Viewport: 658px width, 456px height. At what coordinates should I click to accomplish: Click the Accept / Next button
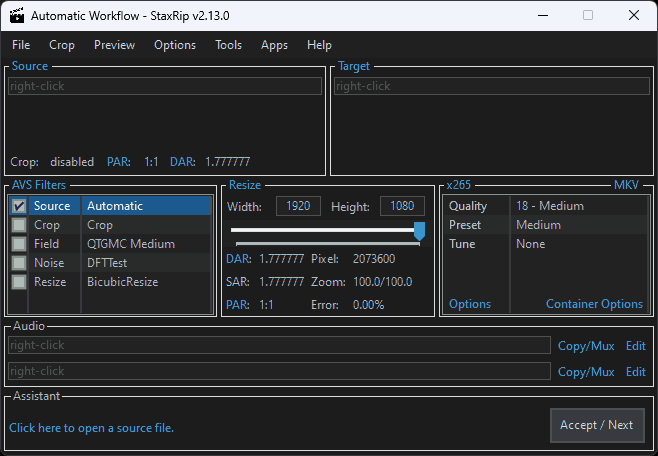coord(597,425)
